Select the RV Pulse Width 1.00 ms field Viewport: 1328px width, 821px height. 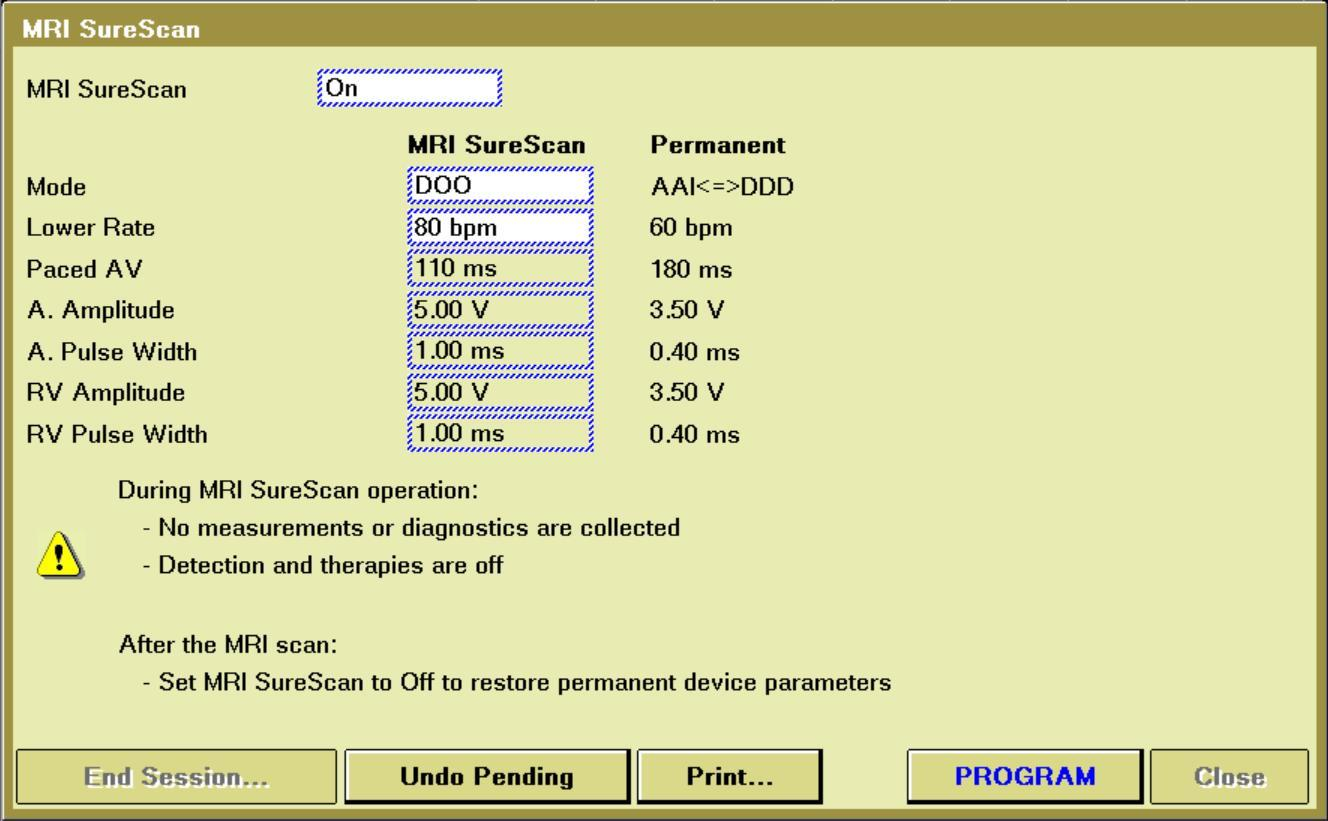[x=500, y=434]
